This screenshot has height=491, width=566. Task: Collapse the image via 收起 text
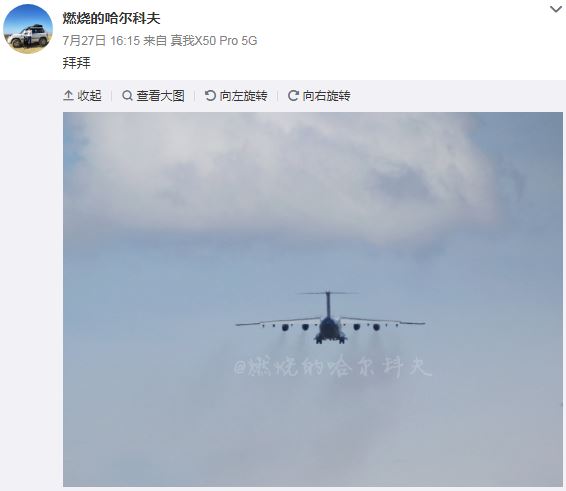click(89, 96)
